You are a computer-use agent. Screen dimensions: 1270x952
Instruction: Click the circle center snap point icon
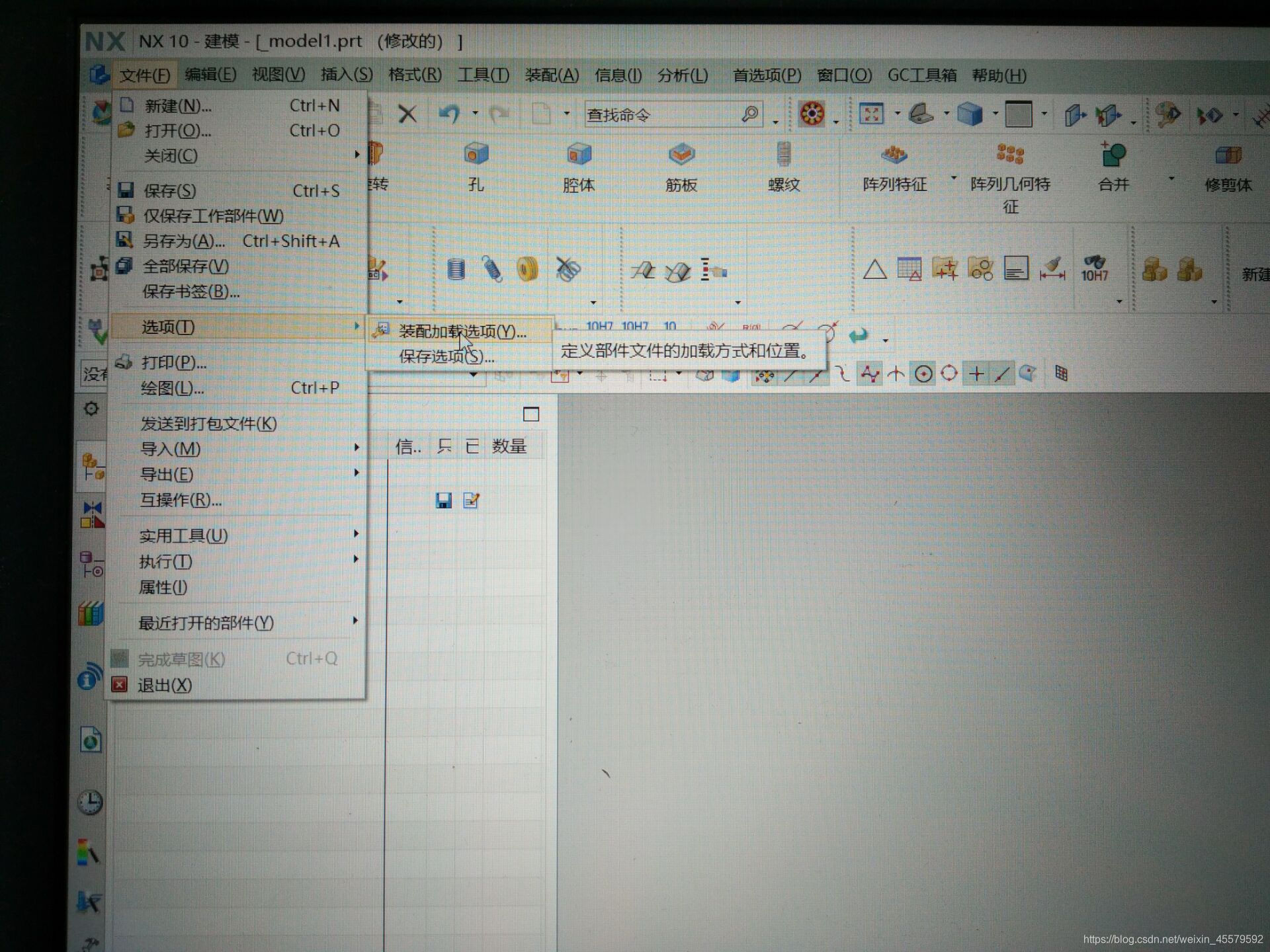point(923,374)
